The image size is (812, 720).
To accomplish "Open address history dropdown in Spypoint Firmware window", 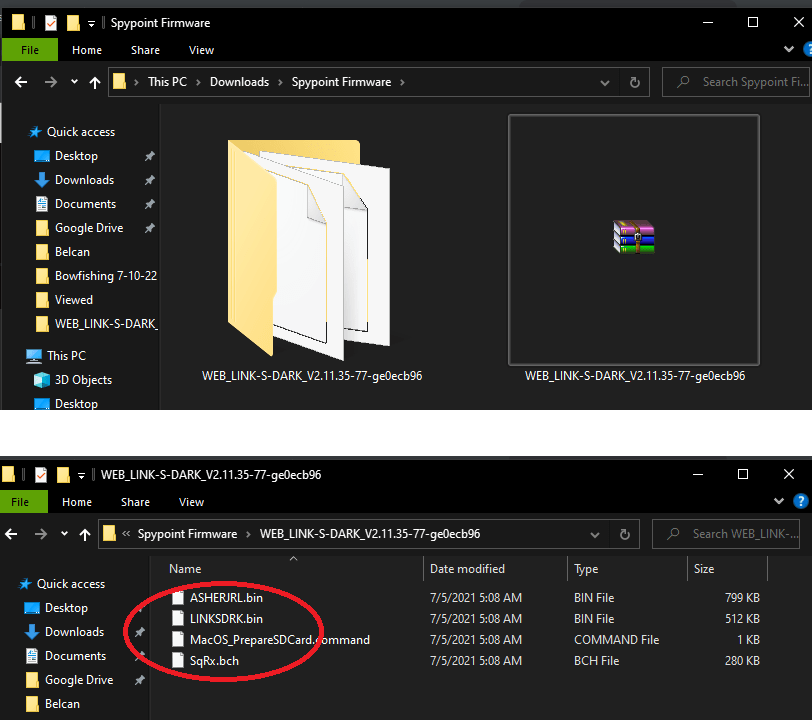I will coord(604,82).
